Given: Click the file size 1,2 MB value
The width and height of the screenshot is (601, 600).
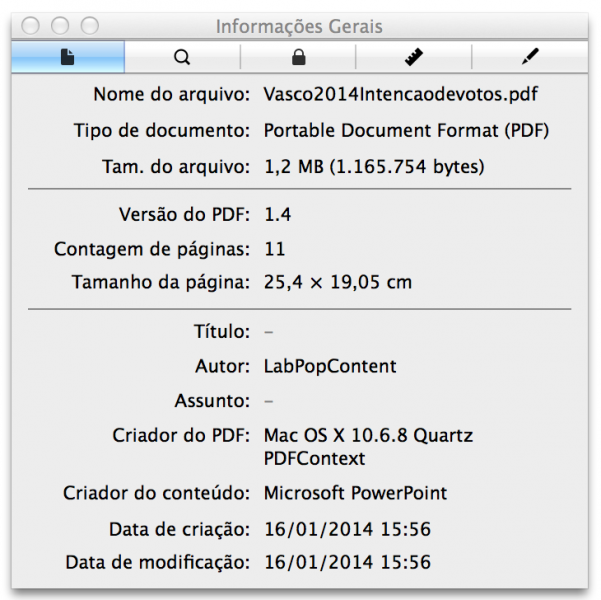Looking at the screenshot, I should click(373, 167).
